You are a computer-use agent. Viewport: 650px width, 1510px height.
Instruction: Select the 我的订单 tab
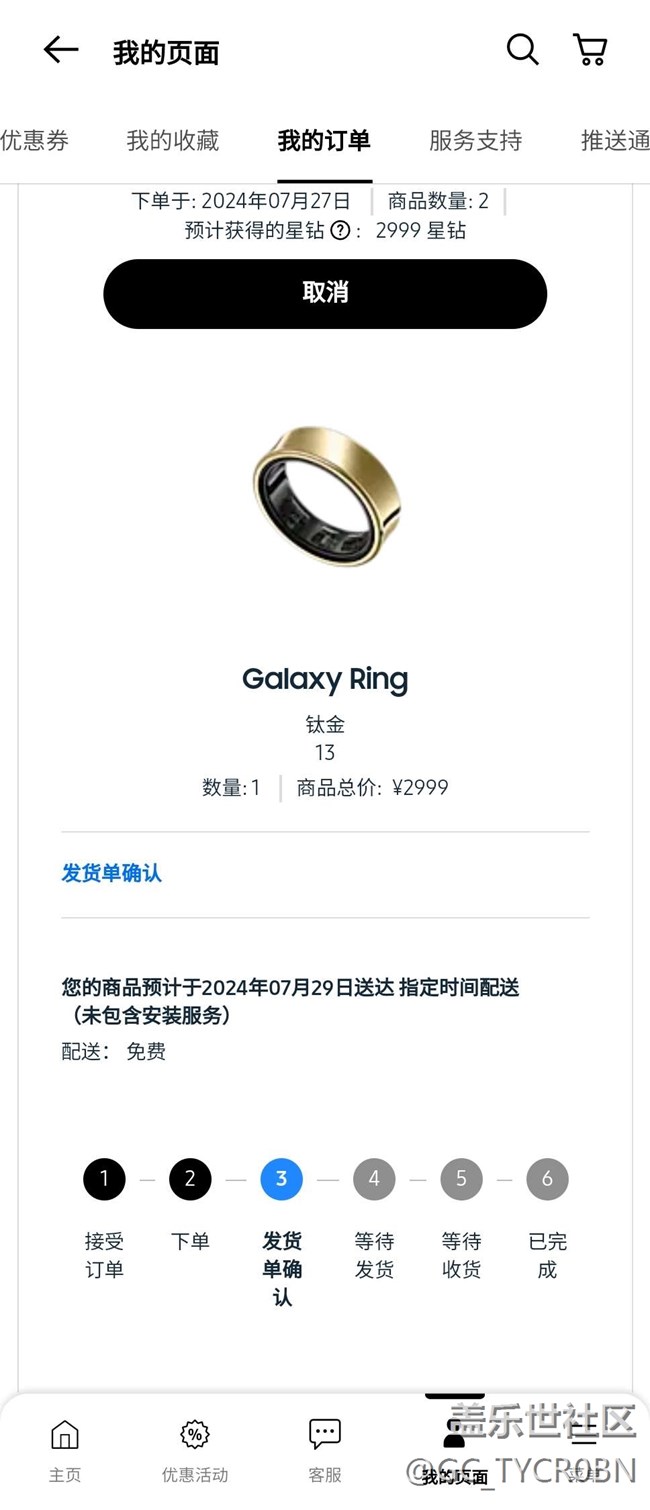(x=324, y=141)
